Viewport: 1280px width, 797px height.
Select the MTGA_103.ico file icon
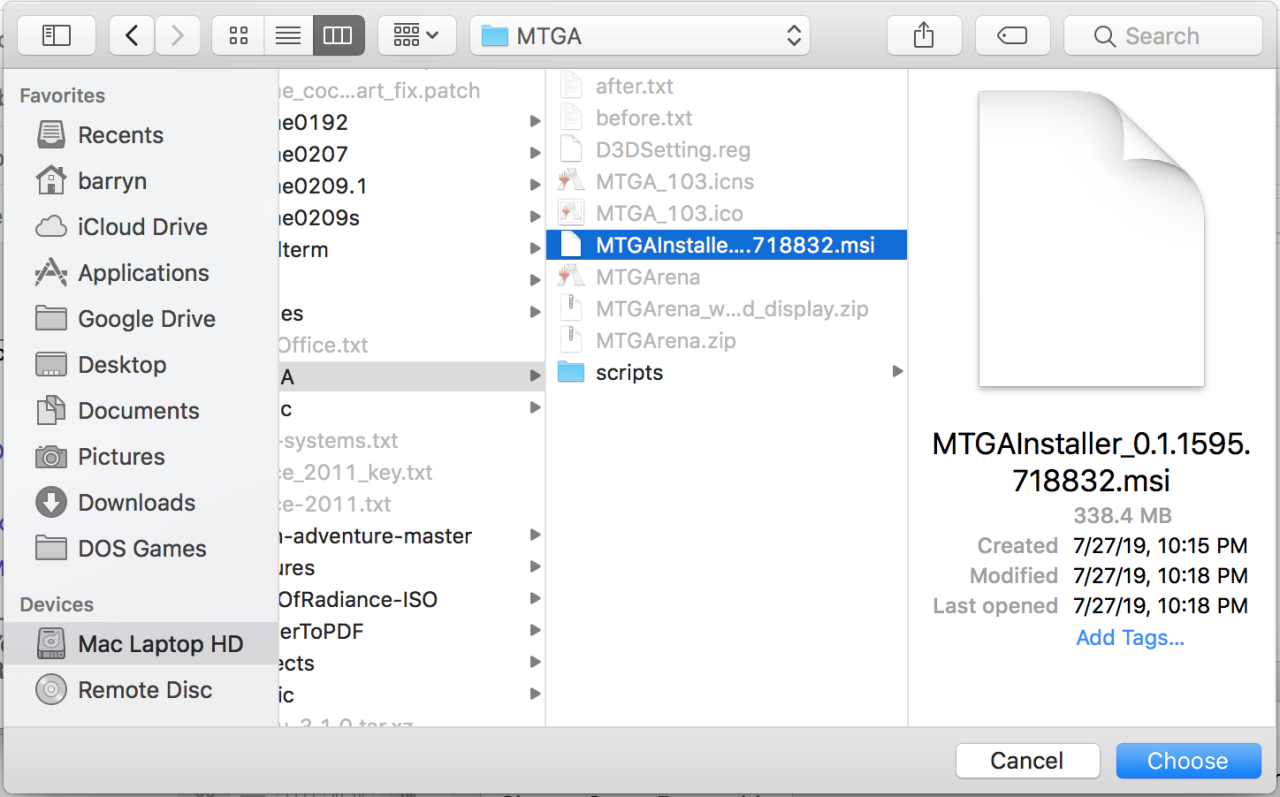point(571,213)
